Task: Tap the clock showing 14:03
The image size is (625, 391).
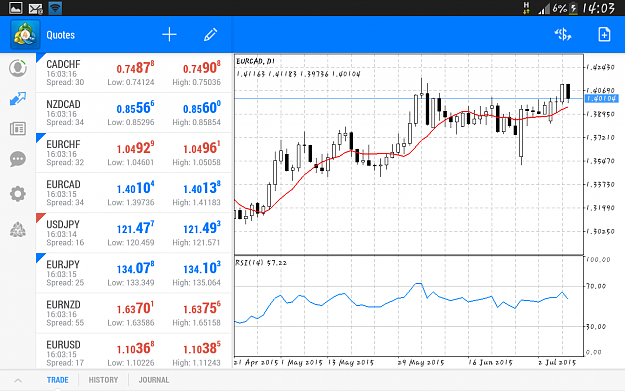Action: [599, 8]
